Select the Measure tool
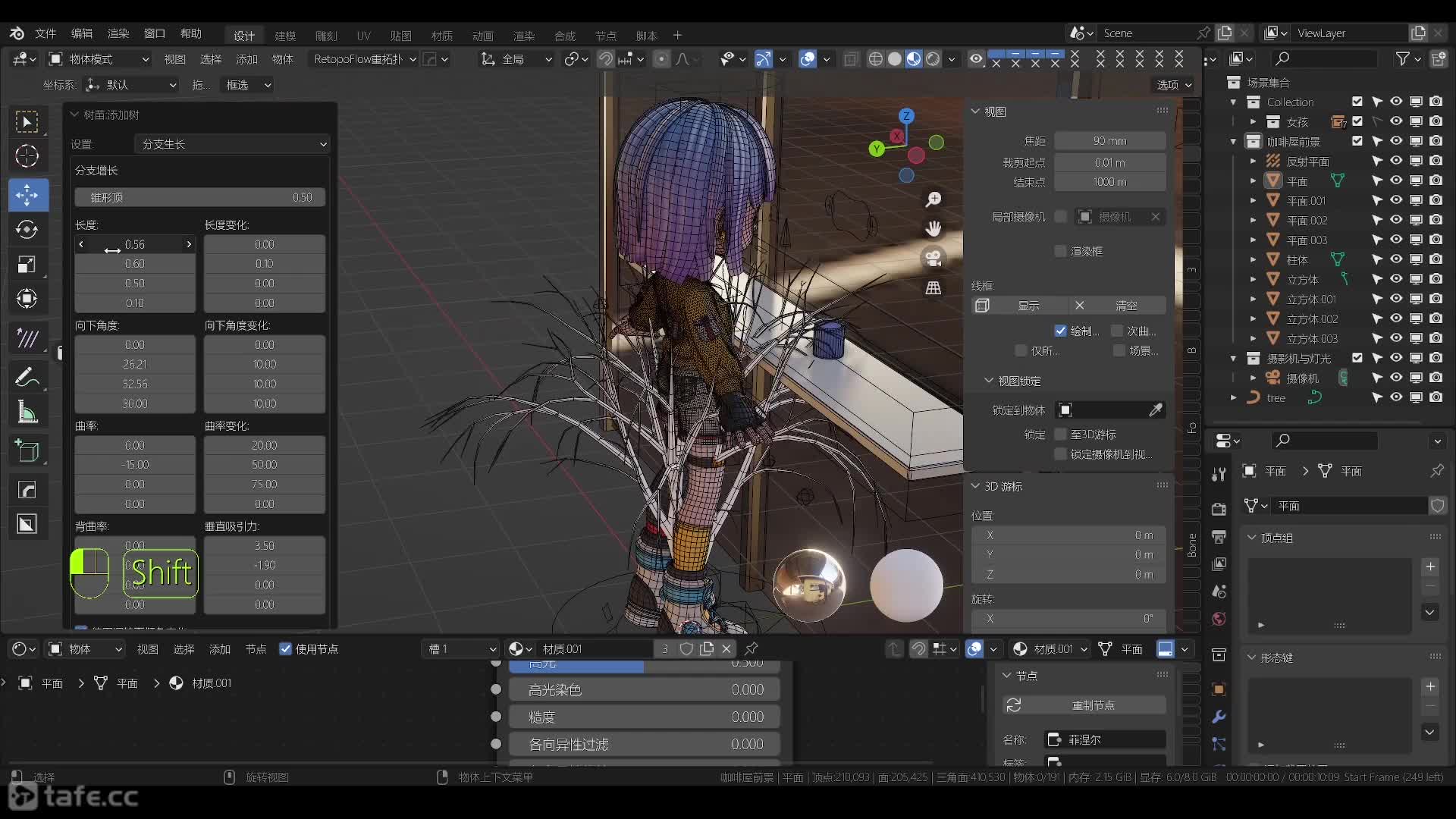This screenshot has width=1456, height=819. coord(27,412)
